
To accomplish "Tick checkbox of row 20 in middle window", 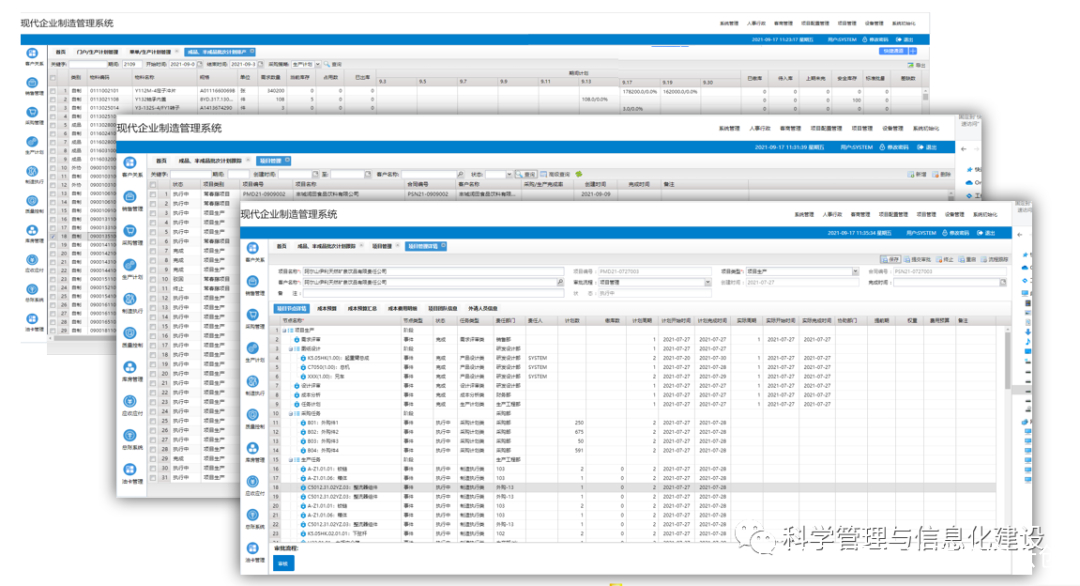I will 153,374.
